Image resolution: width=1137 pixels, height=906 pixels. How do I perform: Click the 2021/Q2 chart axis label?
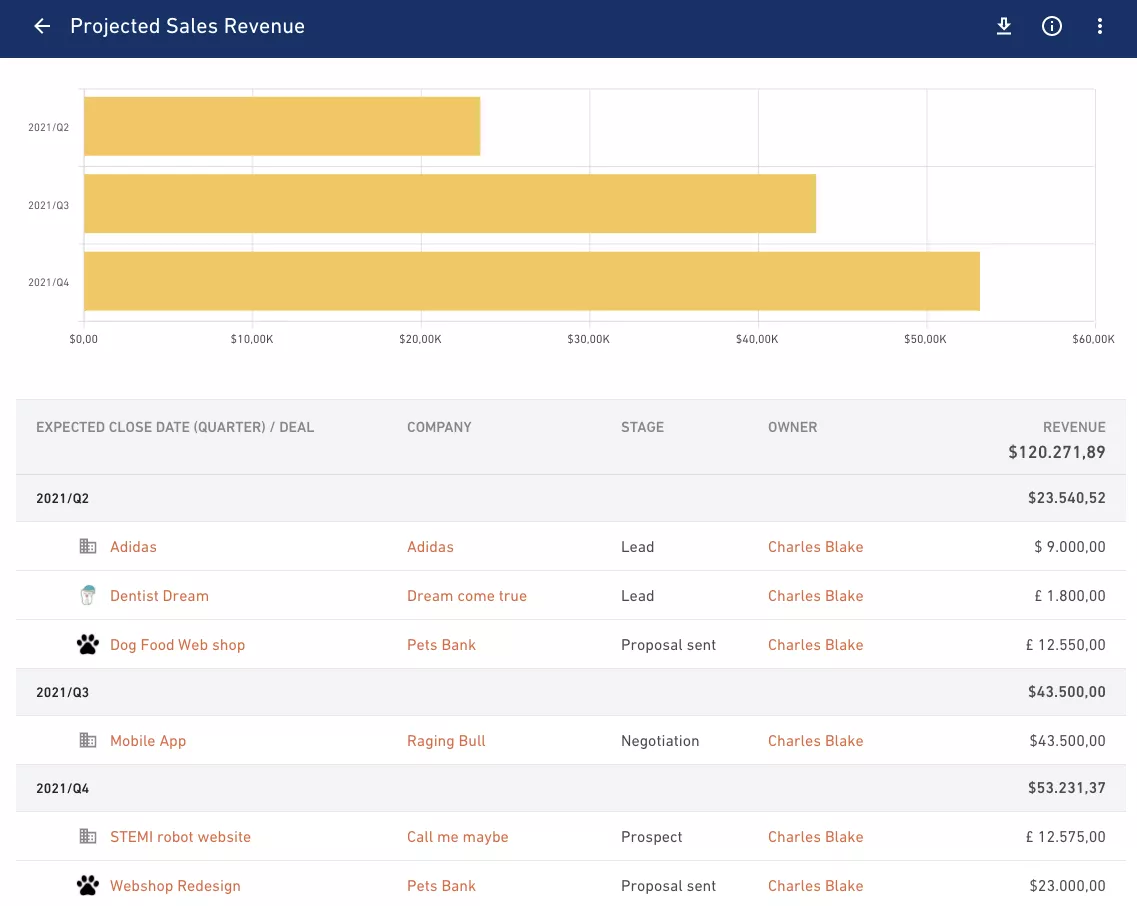[x=49, y=127]
